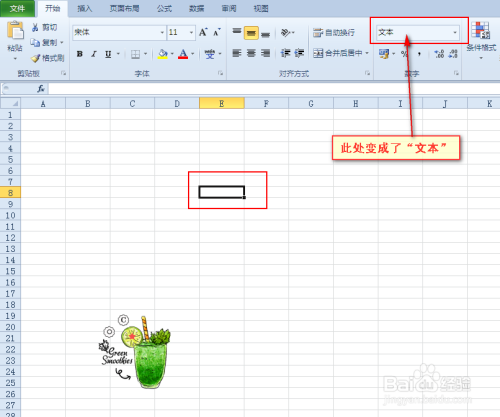Select row 8 header

(10, 193)
